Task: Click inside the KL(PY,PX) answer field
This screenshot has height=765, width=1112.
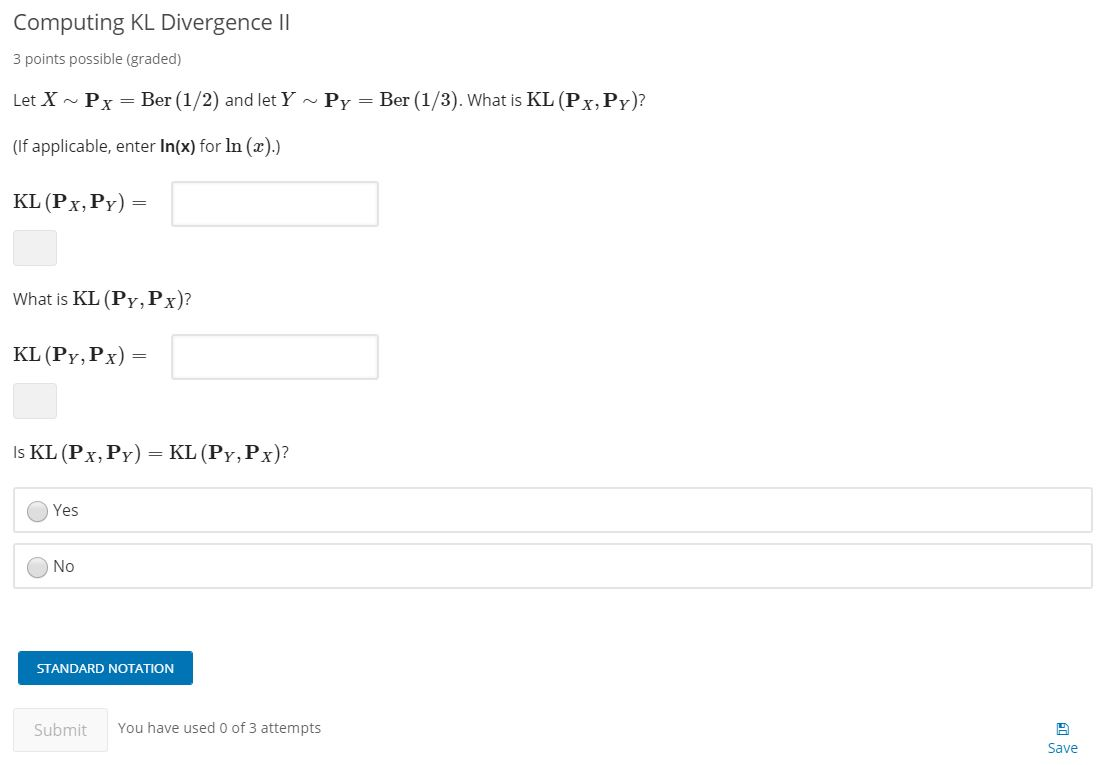Action: 274,356
